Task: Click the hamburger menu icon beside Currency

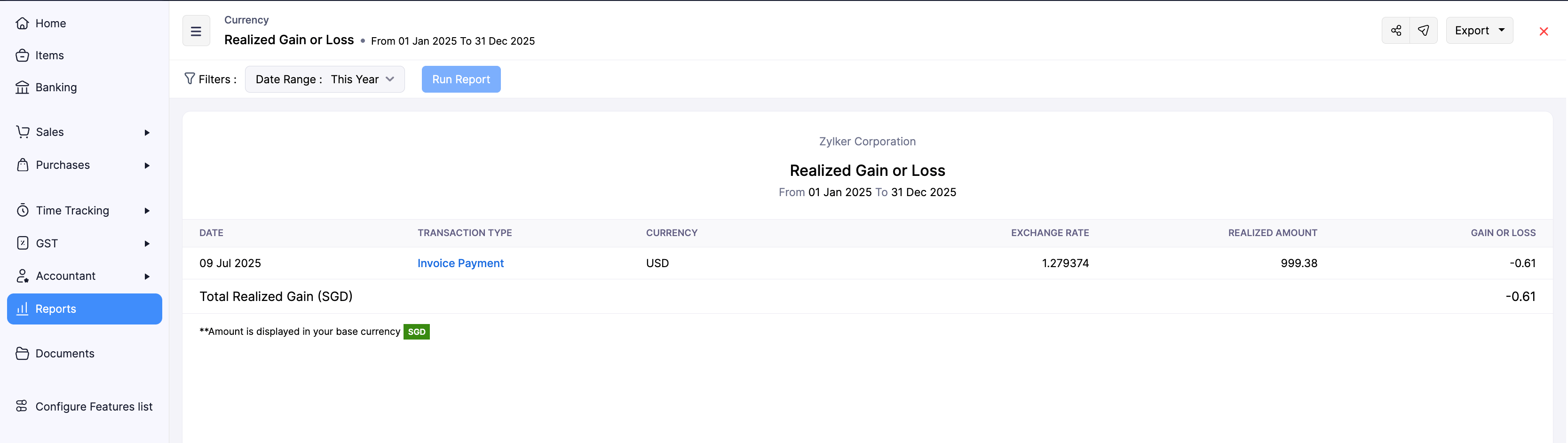Action: (196, 31)
